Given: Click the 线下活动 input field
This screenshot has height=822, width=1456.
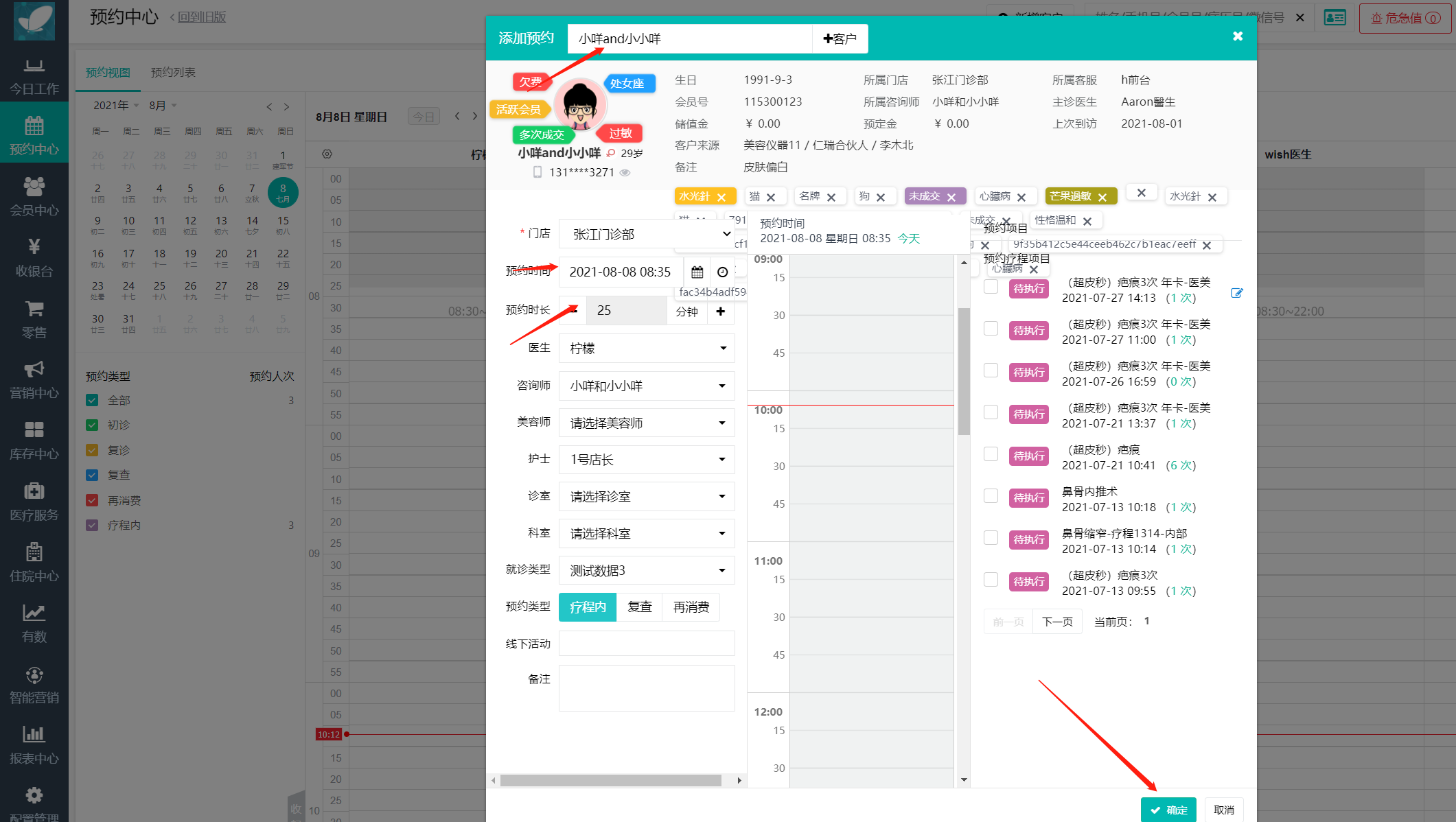Looking at the screenshot, I should [647, 644].
